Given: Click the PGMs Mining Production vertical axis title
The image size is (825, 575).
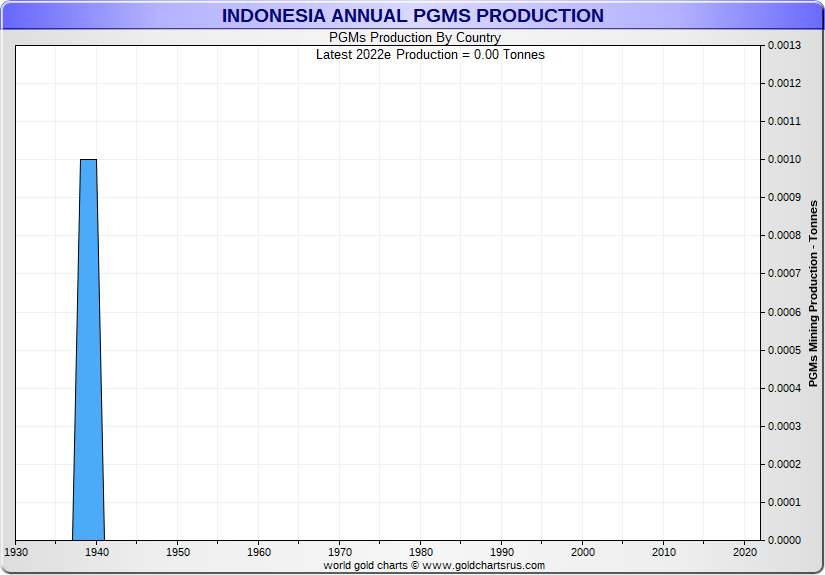Looking at the screenshot, I should (813, 293).
